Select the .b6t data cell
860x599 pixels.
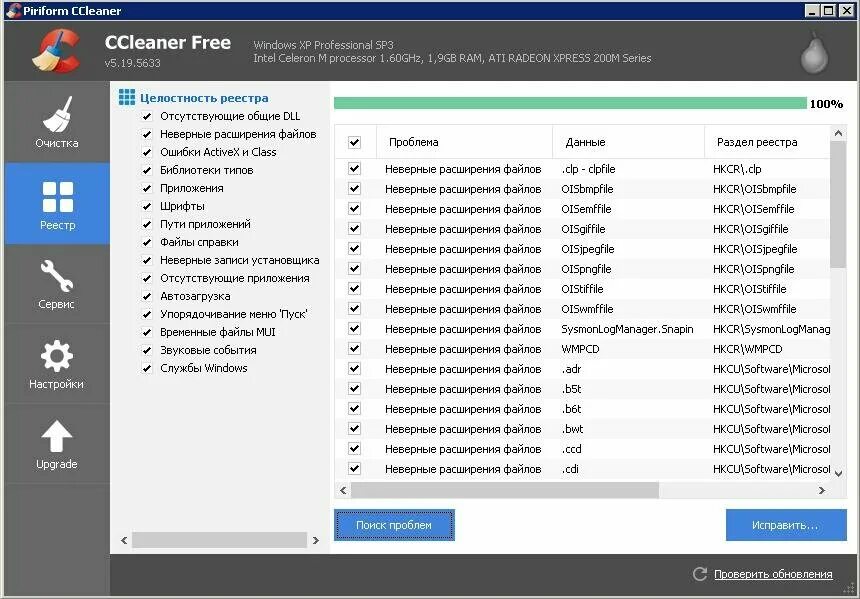[x=571, y=409]
